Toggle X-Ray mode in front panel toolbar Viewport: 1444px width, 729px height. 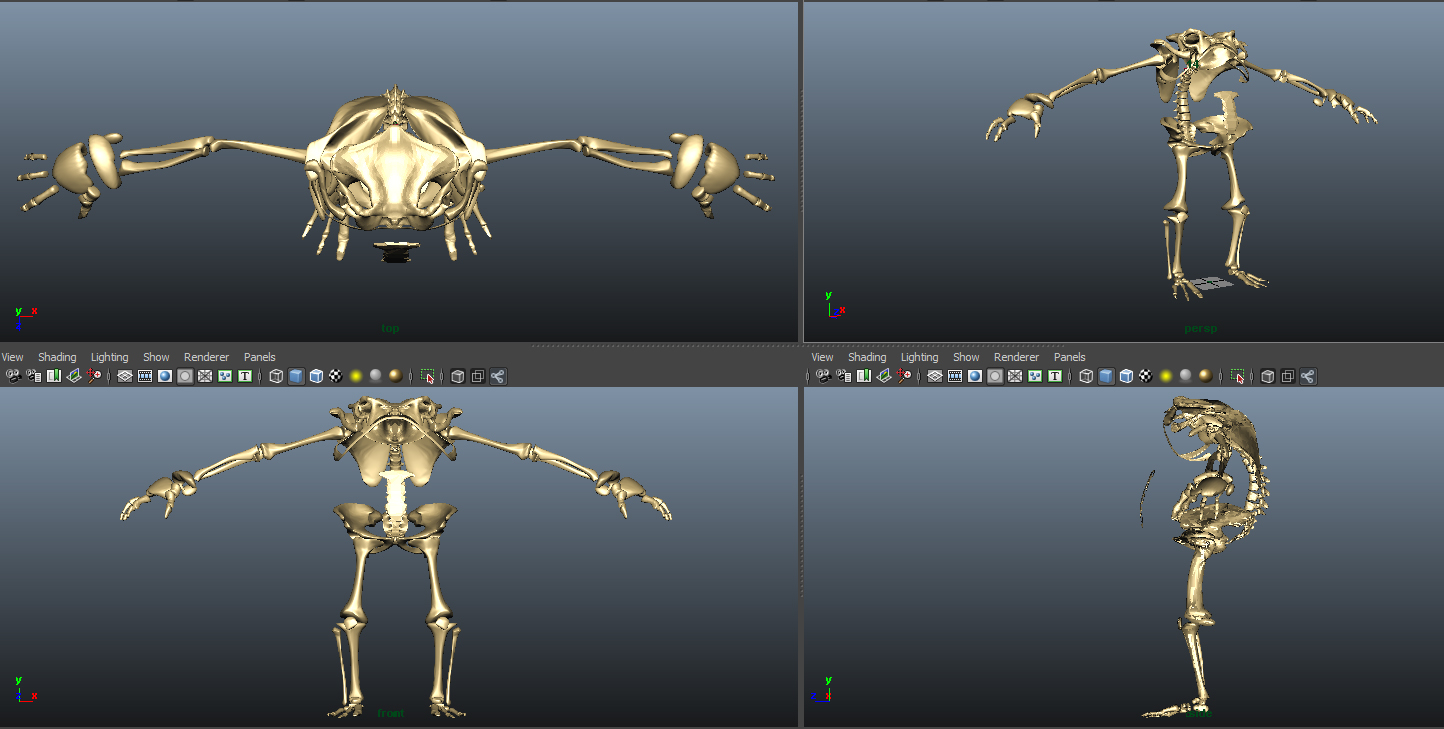pyautogui.click(x=458, y=376)
